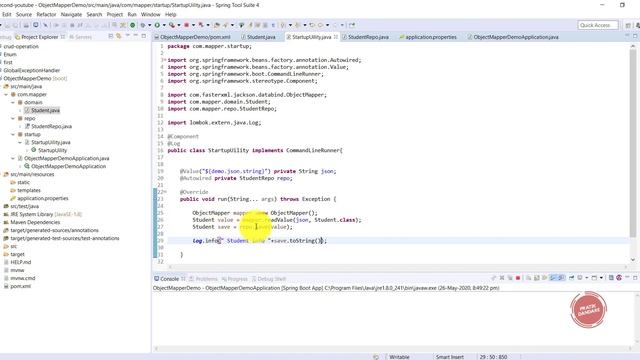Click the Smart Insert status bar entry

pyautogui.click(x=449, y=357)
